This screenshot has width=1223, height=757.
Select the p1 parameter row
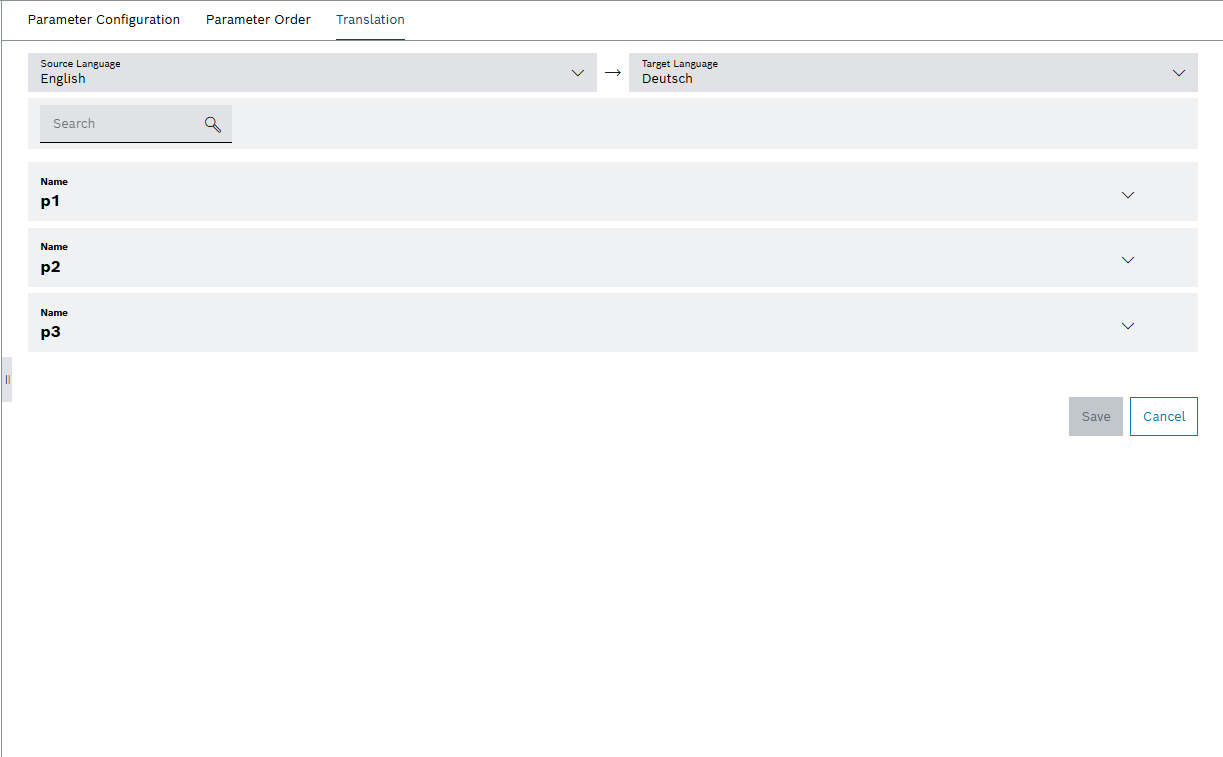point(600,191)
